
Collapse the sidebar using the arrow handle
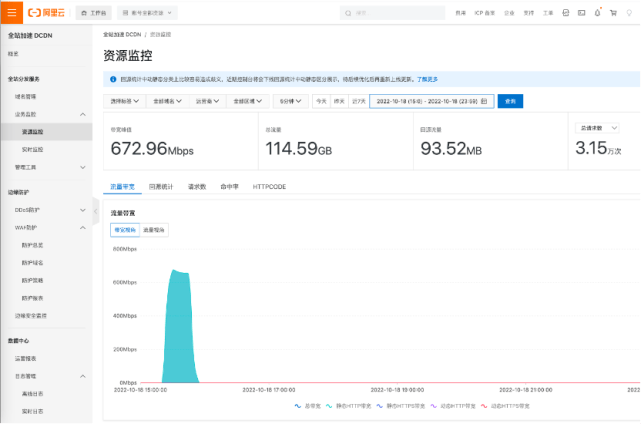pos(96,212)
